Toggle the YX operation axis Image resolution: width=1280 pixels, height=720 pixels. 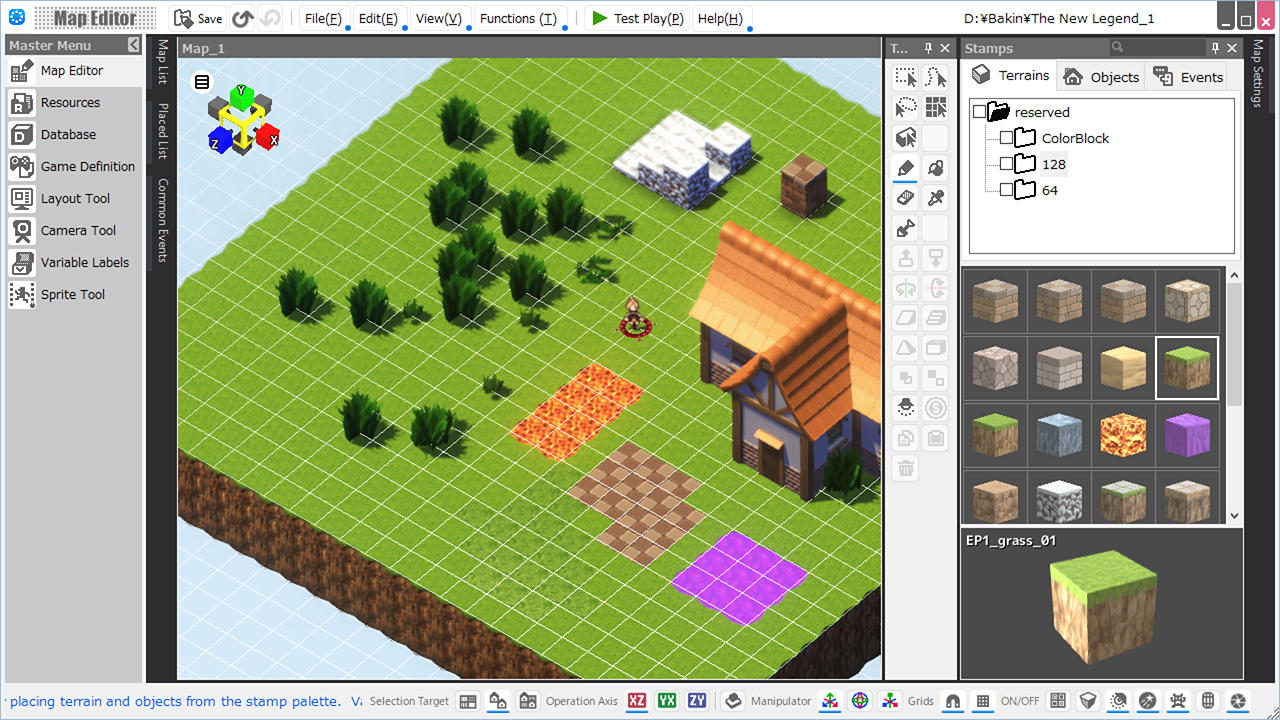pos(667,701)
